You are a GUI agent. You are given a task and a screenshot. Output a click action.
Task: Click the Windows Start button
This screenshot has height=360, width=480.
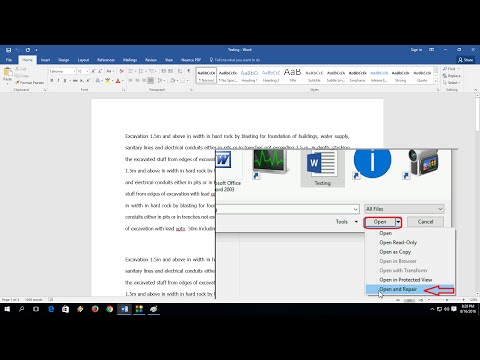coord(7,309)
